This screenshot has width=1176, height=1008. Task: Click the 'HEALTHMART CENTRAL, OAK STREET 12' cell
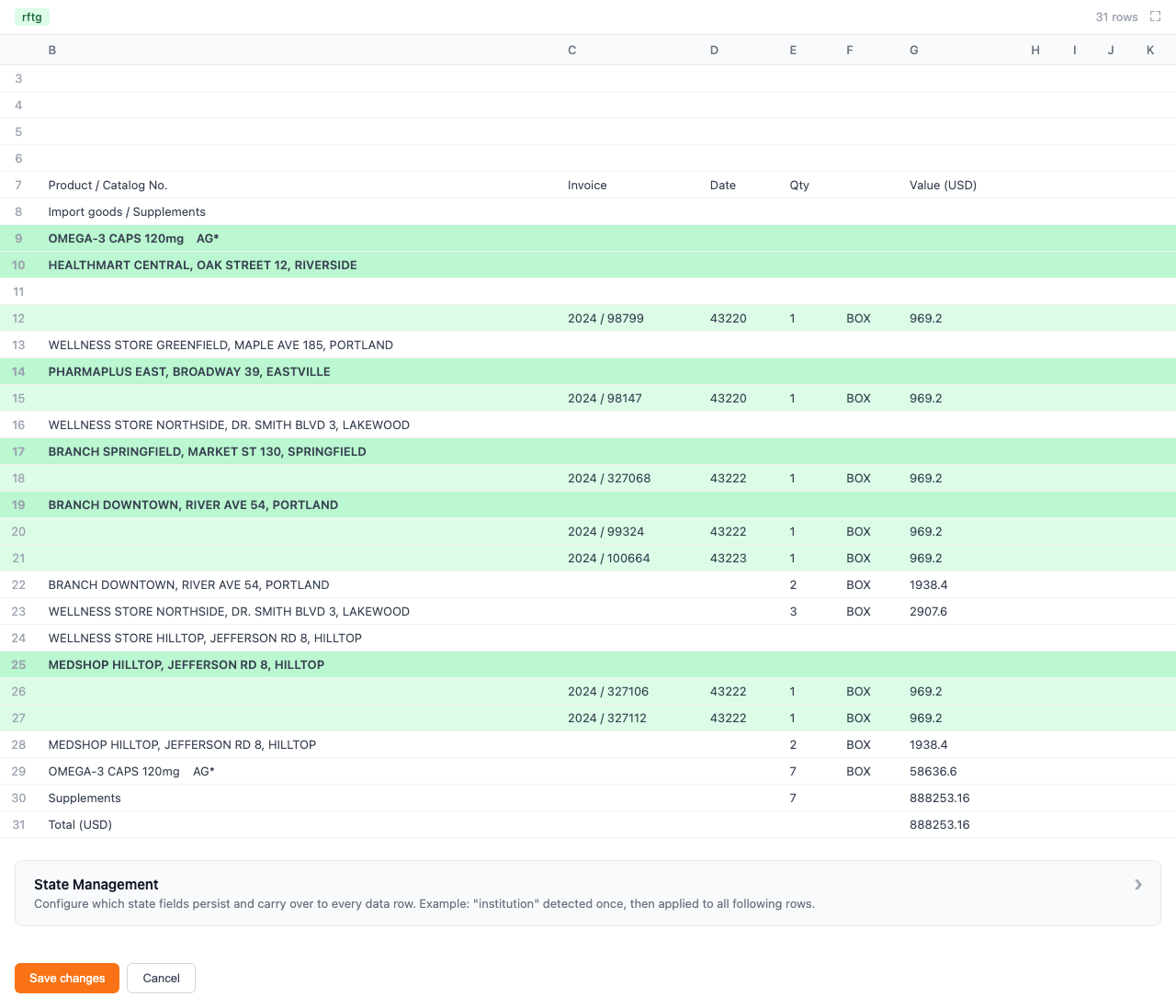pyautogui.click(x=202, y=265)
